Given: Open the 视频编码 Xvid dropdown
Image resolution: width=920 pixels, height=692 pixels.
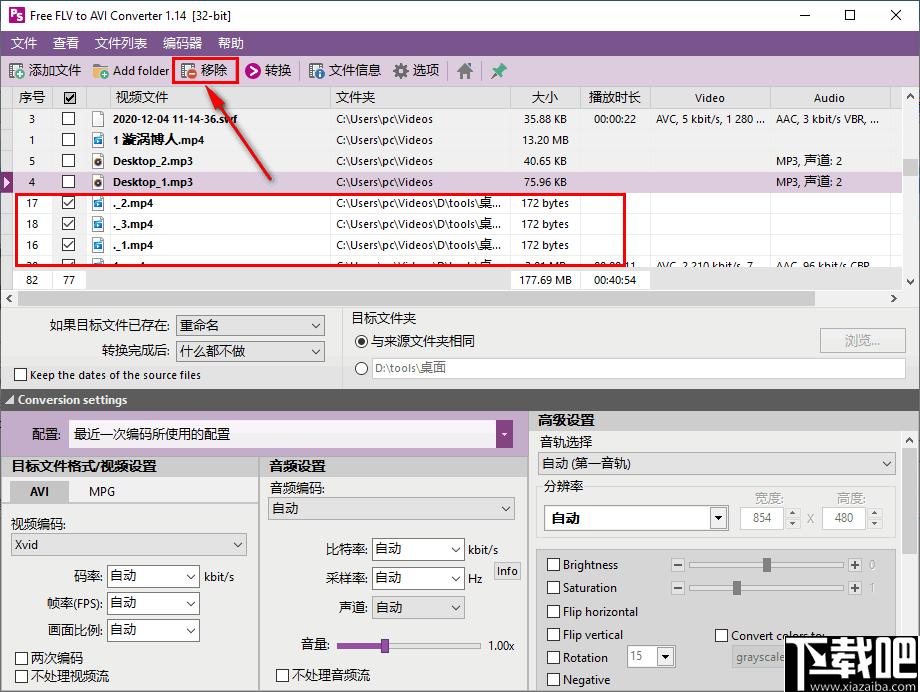Looking at the screenshot, I should click(128, 545).
